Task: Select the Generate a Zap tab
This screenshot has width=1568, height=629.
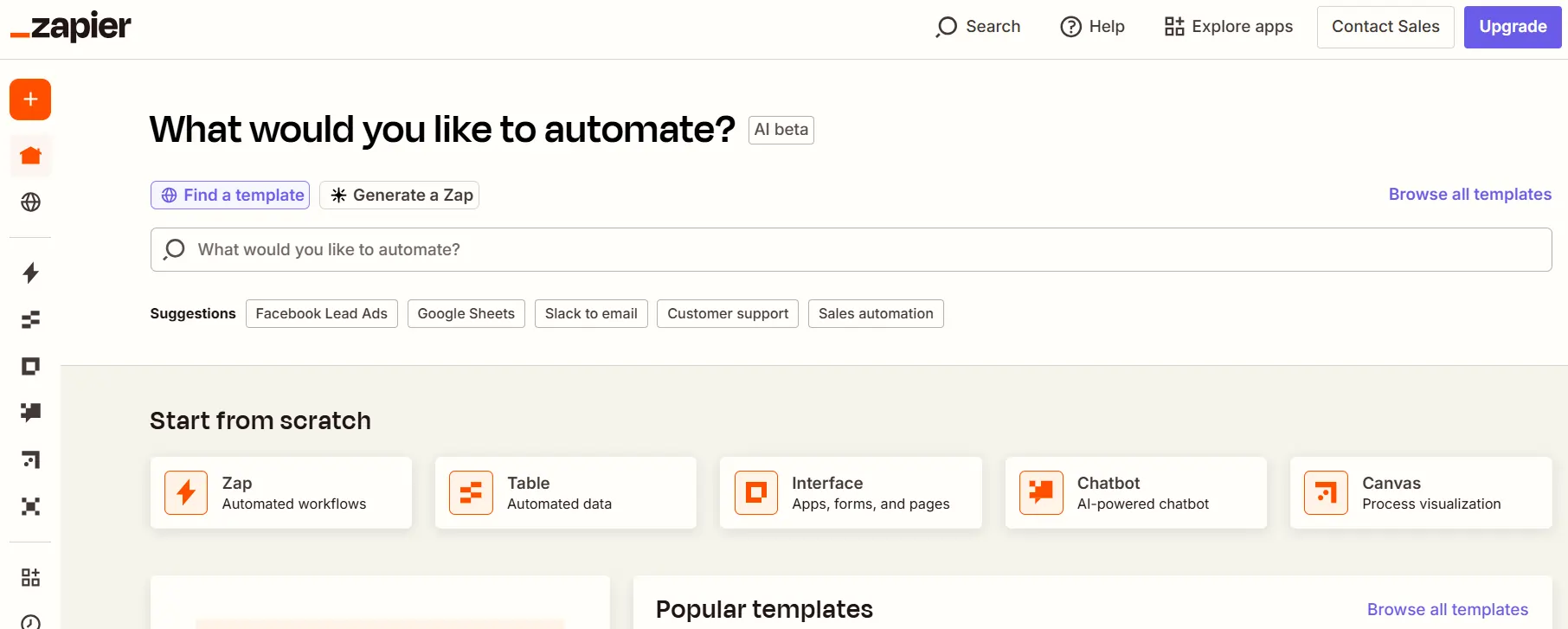Action: 399,195
